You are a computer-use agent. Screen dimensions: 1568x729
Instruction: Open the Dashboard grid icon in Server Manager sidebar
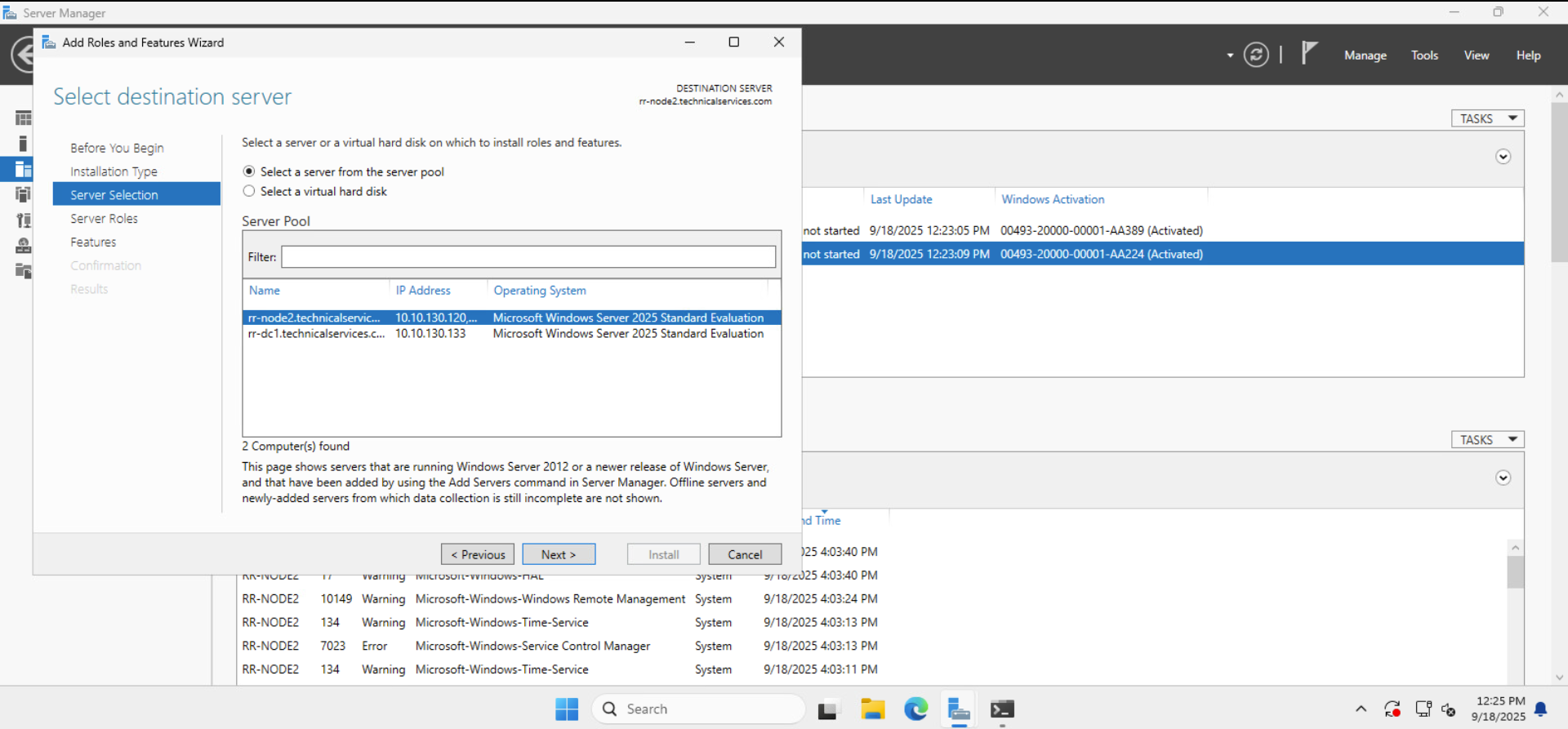click(23, 118)
